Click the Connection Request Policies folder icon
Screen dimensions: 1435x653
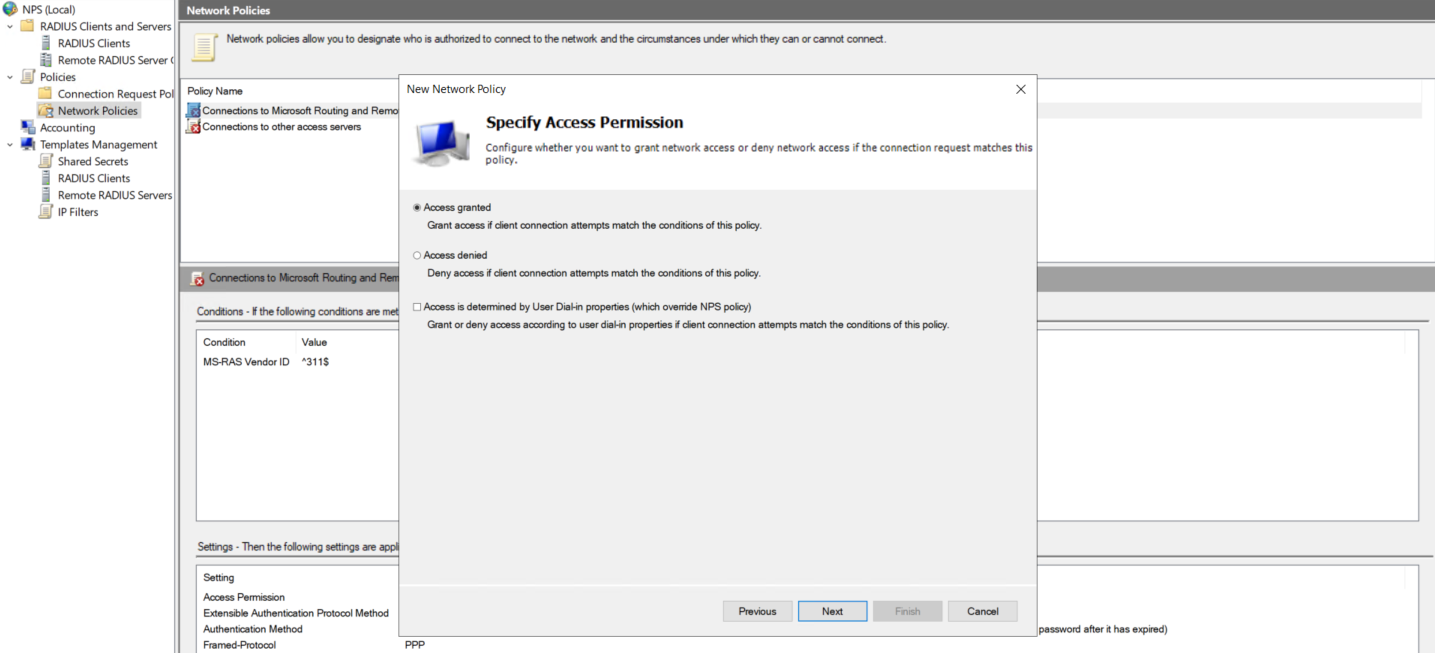coord(45,94)
